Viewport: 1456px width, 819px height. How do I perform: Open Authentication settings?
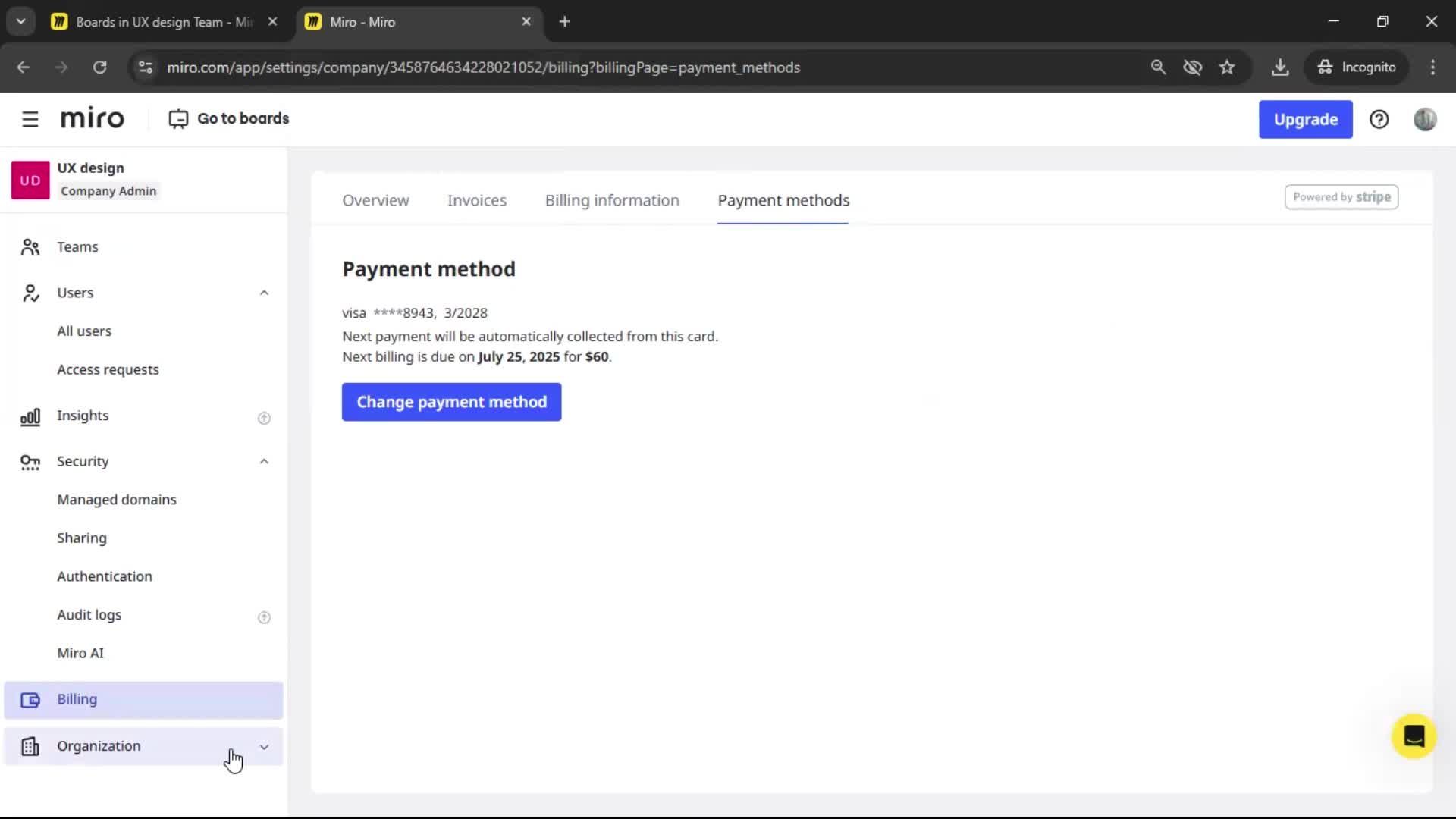(105, 576)
